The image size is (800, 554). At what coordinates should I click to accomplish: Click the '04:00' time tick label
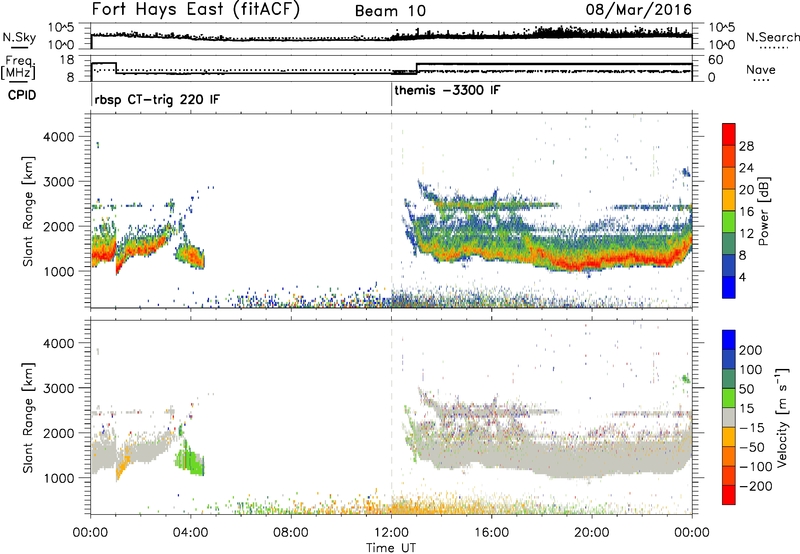tap(191, 532)
